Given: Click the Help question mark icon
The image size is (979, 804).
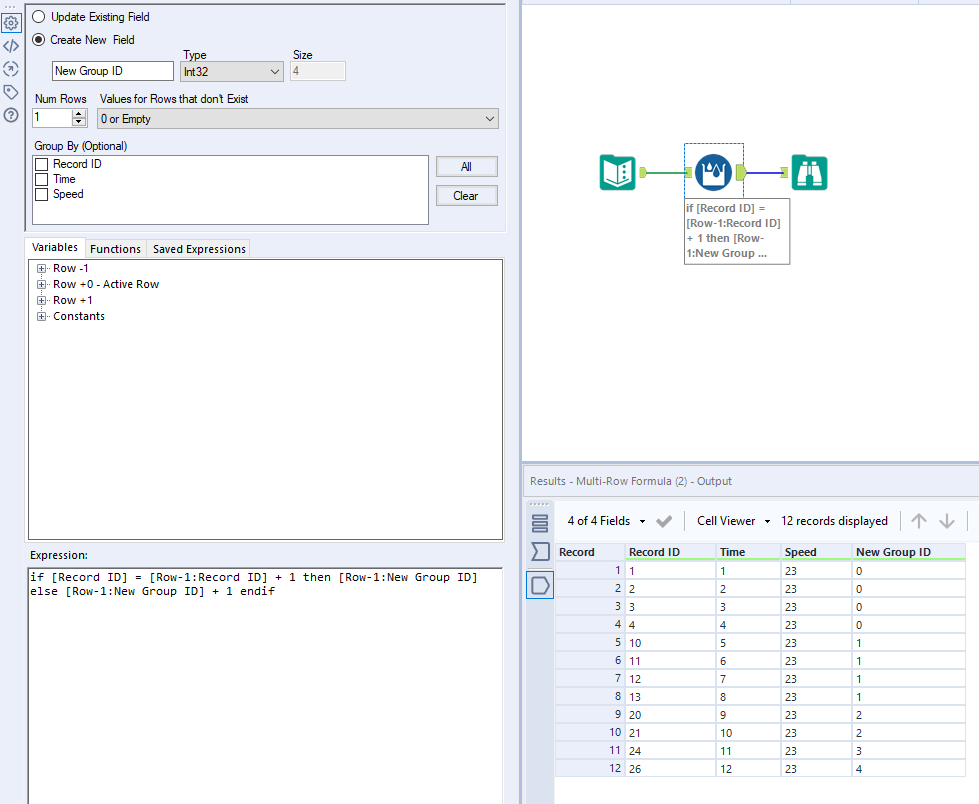Looking at the screenshot, I should 11,115.
